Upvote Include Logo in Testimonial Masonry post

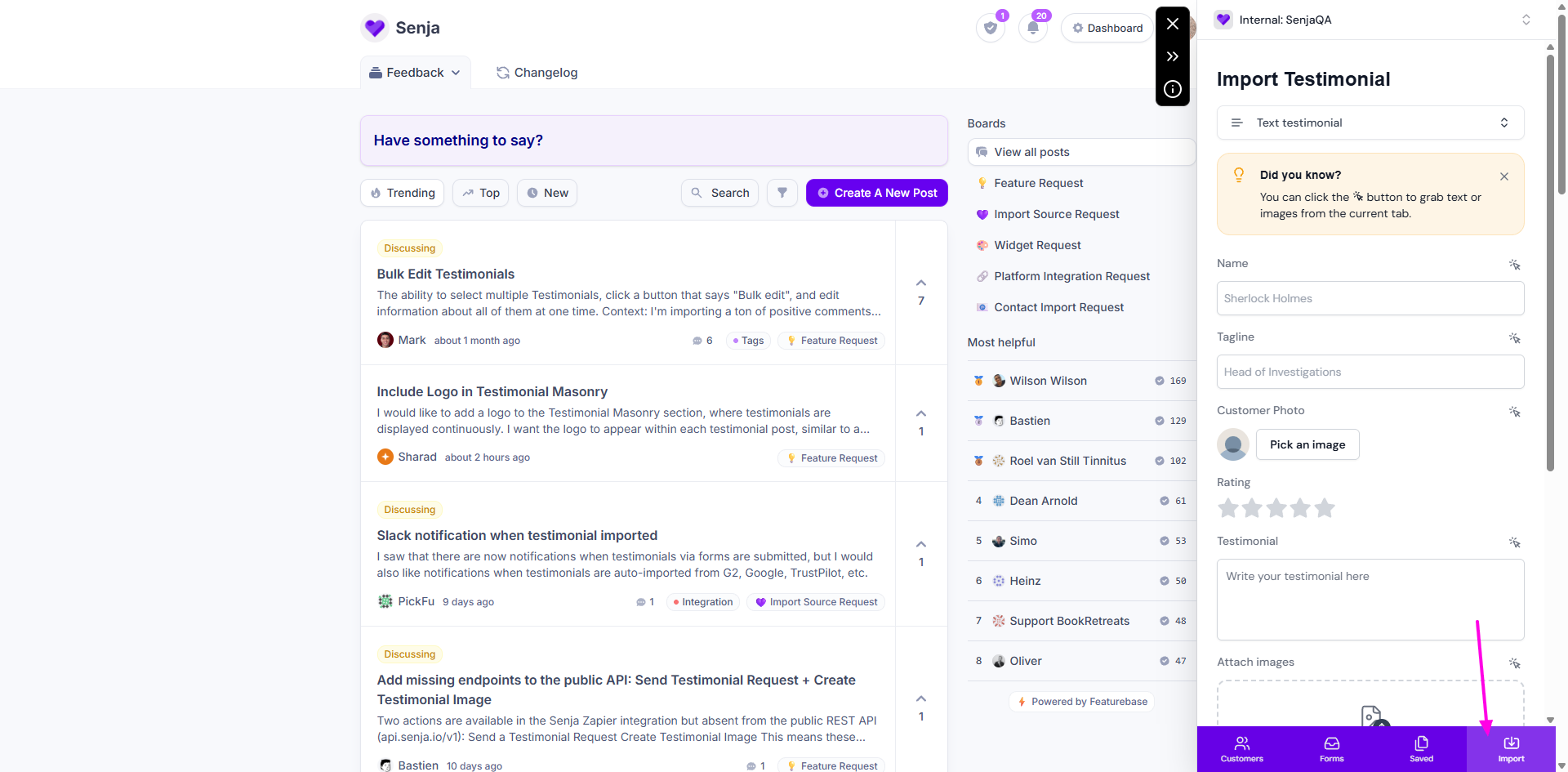point(921,414)
